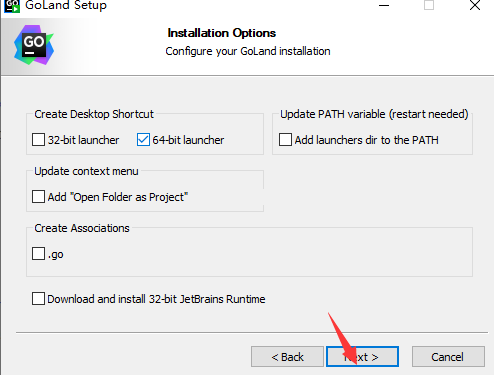Tick Add launchers dir to the PATH
This screenshot has height=375, width=494.
[x=285, y=140]
